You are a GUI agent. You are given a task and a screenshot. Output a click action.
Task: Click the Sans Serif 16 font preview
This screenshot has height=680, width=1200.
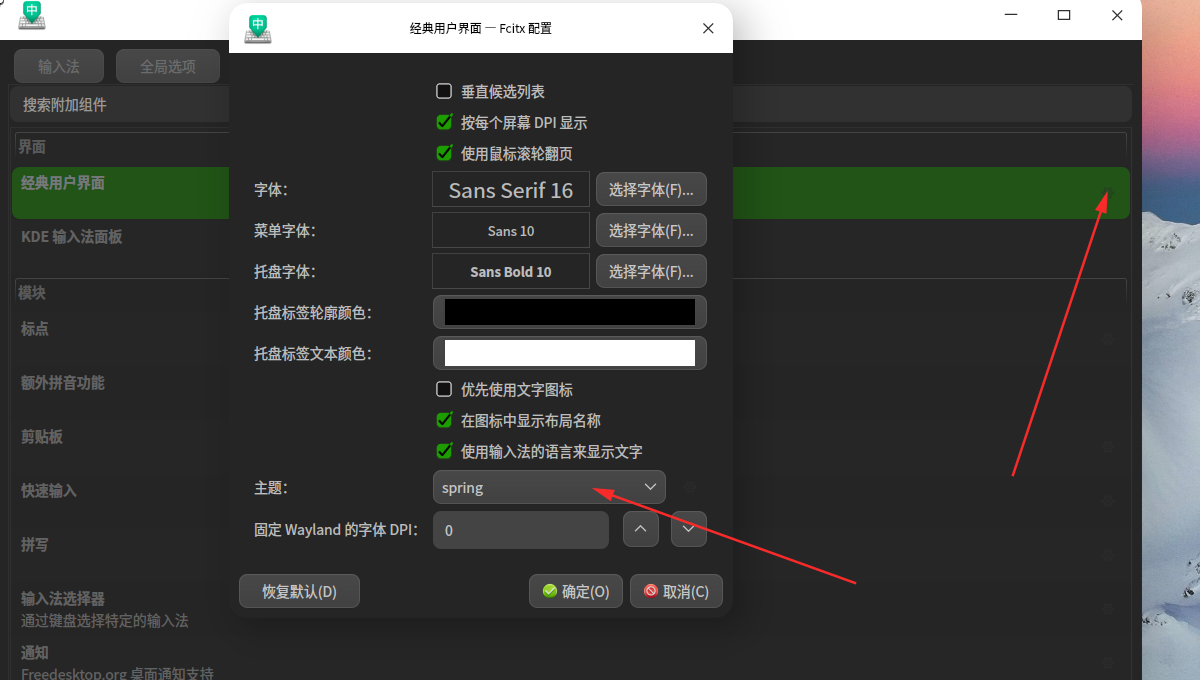pyautogui.click(x=511, y=189)
